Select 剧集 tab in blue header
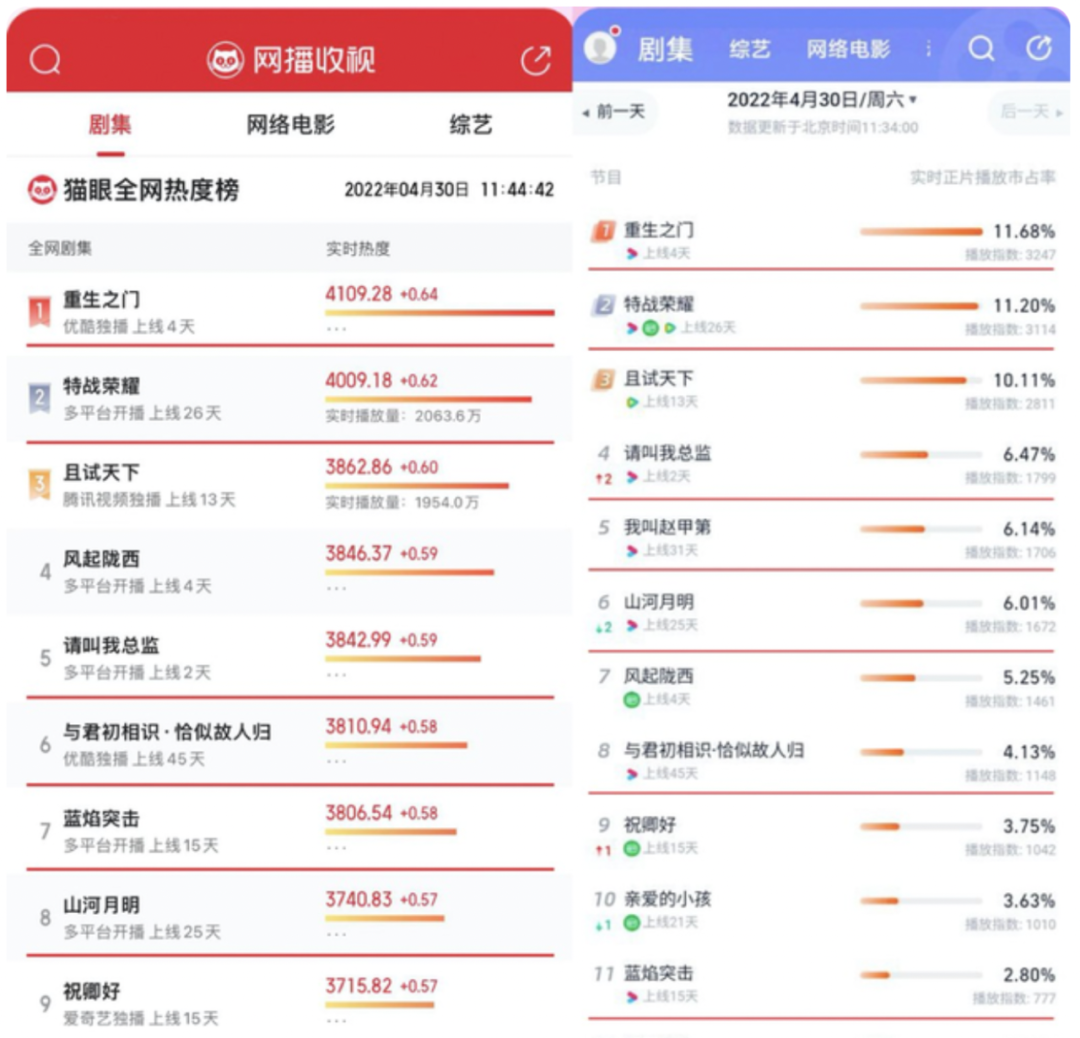The width and height of the screenshot is (1080, 1038). [x=665, y=49]
